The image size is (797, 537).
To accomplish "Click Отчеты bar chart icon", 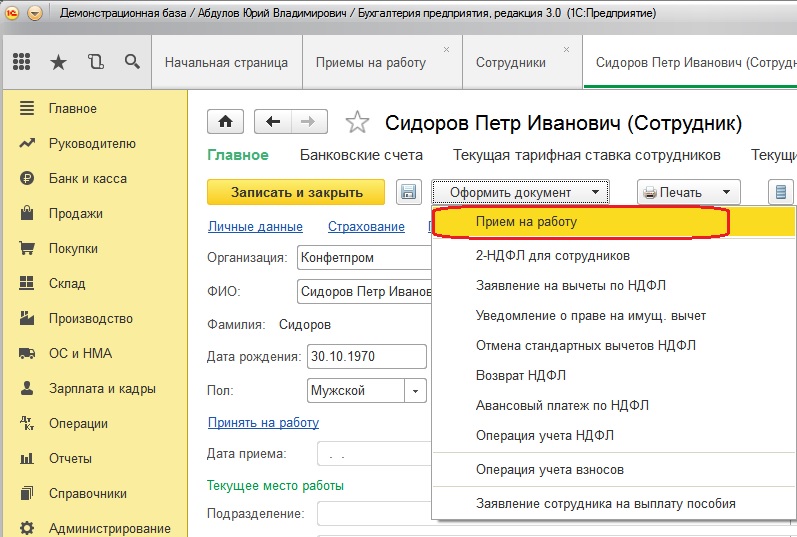I will point(27,458).
